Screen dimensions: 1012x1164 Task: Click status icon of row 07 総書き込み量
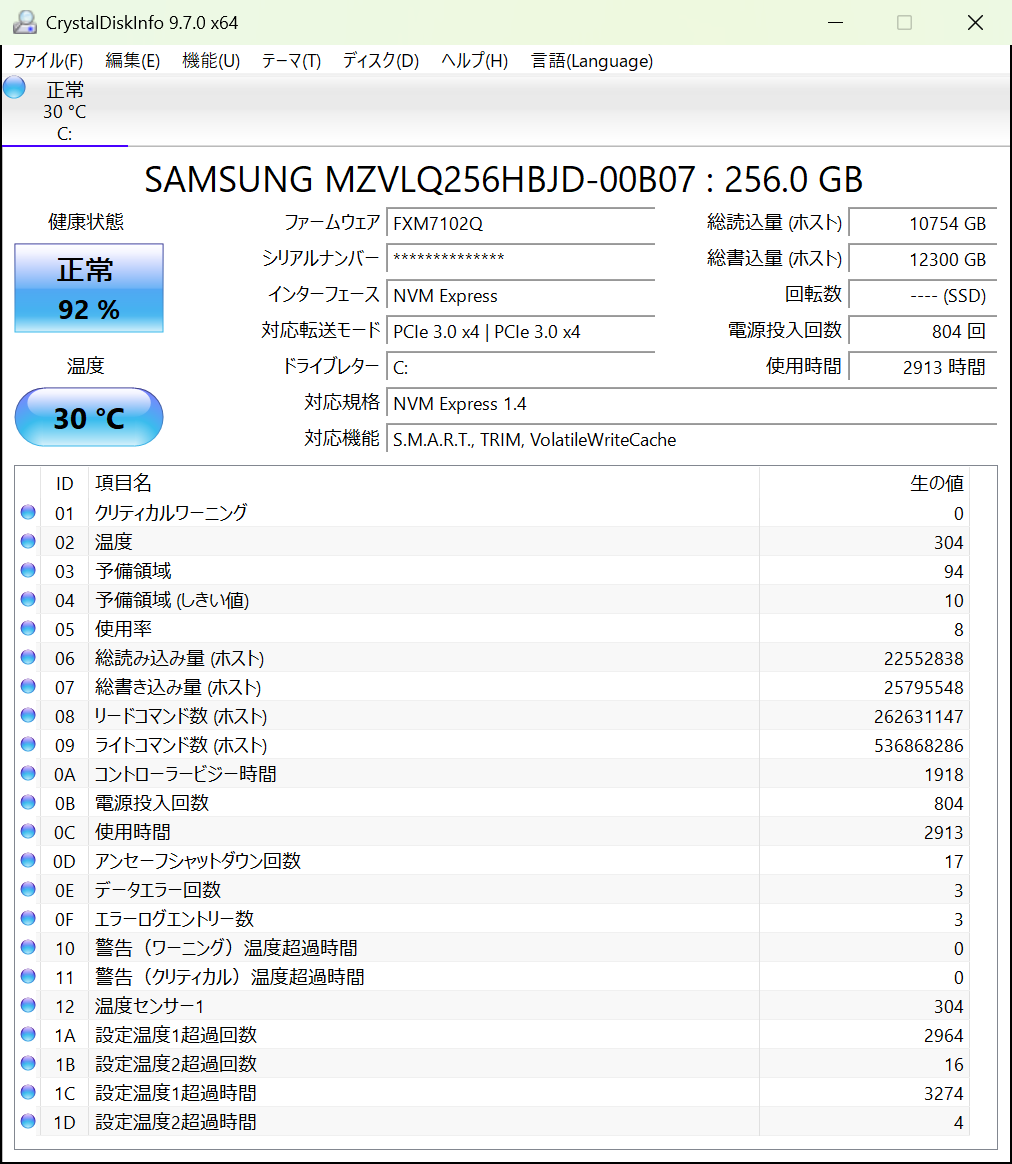28,686
